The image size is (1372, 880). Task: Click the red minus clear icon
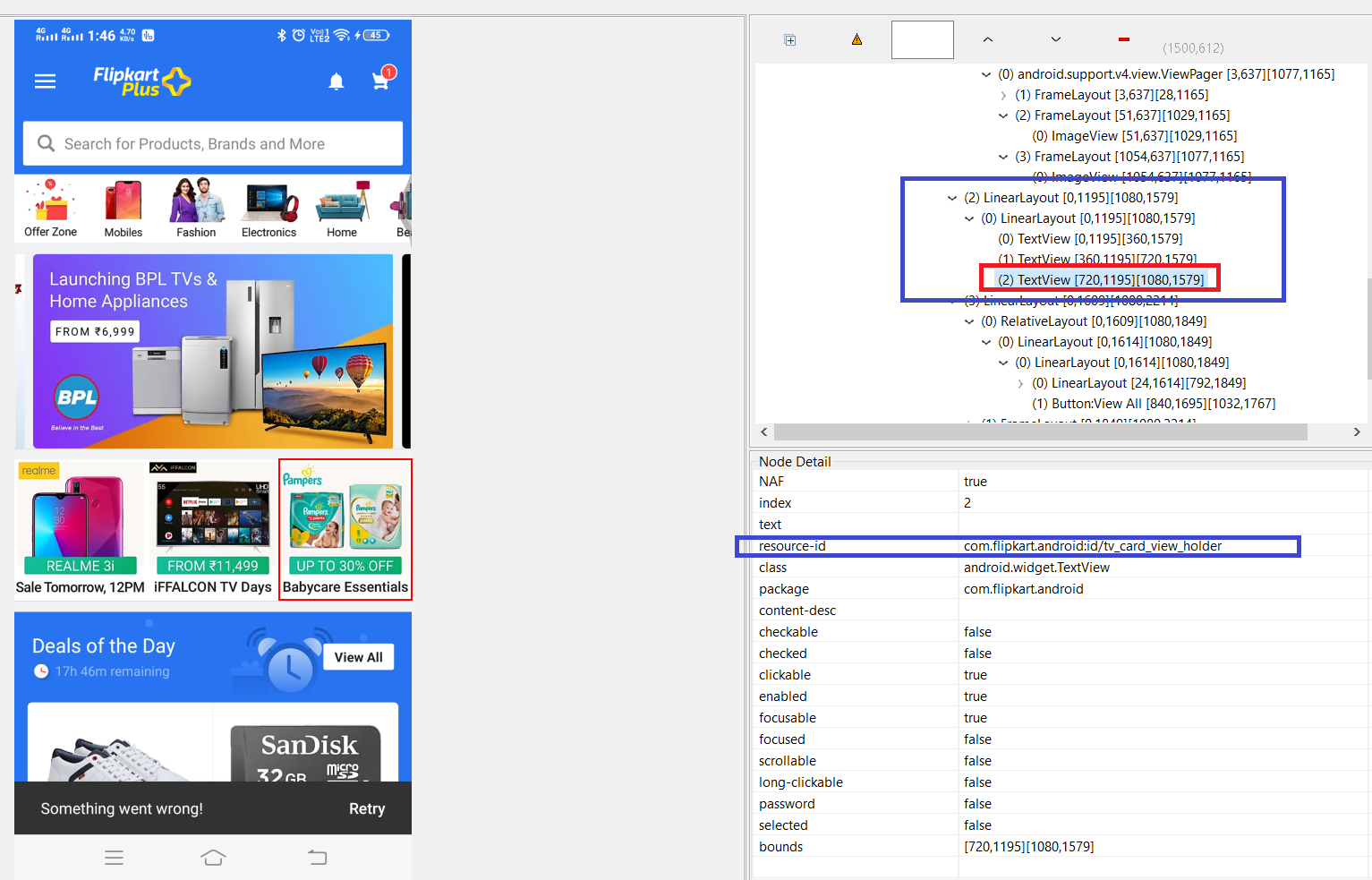click(1124, 39)
